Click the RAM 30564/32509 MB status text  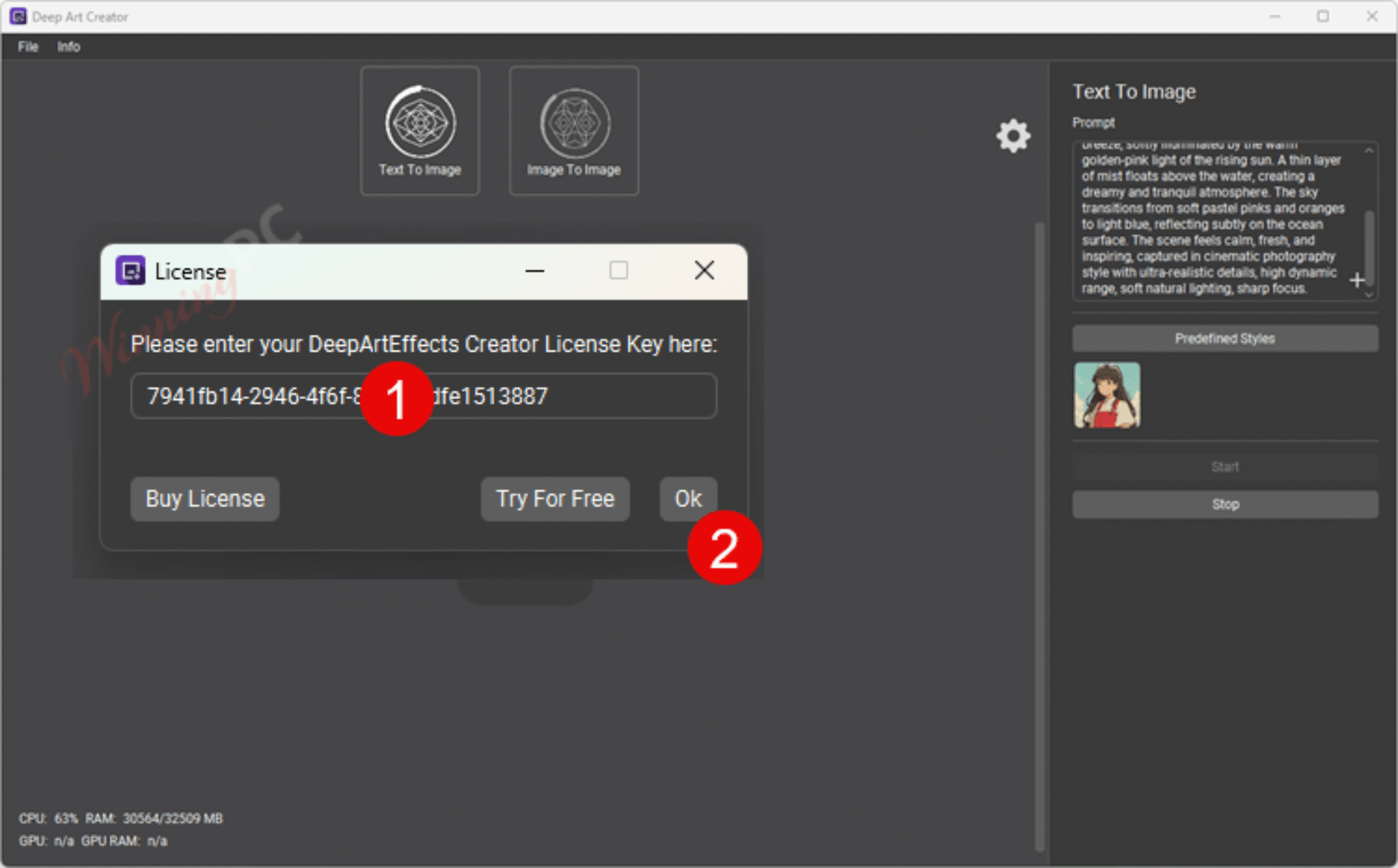[x=154, y=818]
